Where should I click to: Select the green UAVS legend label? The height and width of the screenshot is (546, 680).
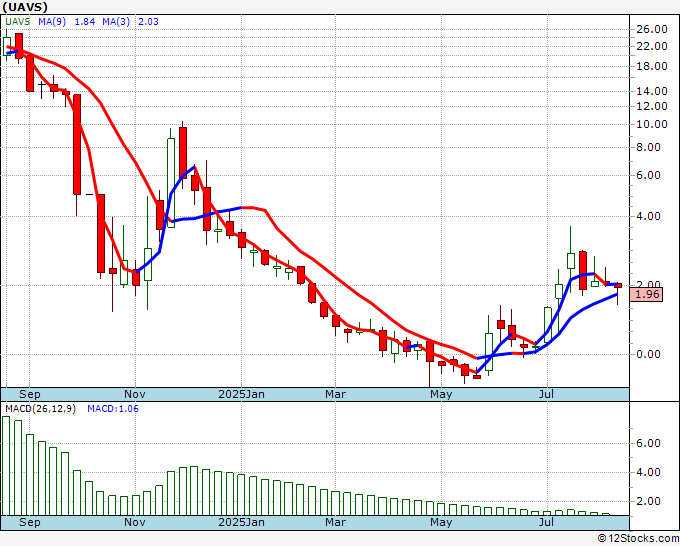[x=18, y=22]
